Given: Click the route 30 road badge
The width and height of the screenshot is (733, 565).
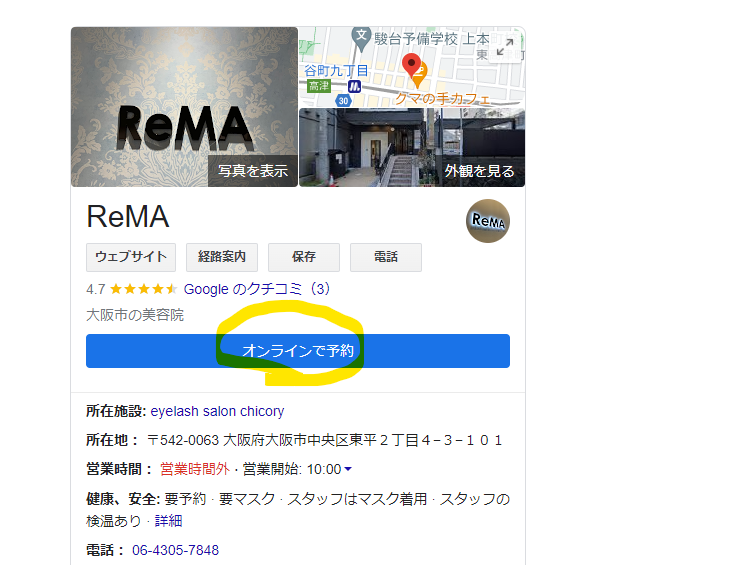Looking at the screenshot, I should point(343,100).
